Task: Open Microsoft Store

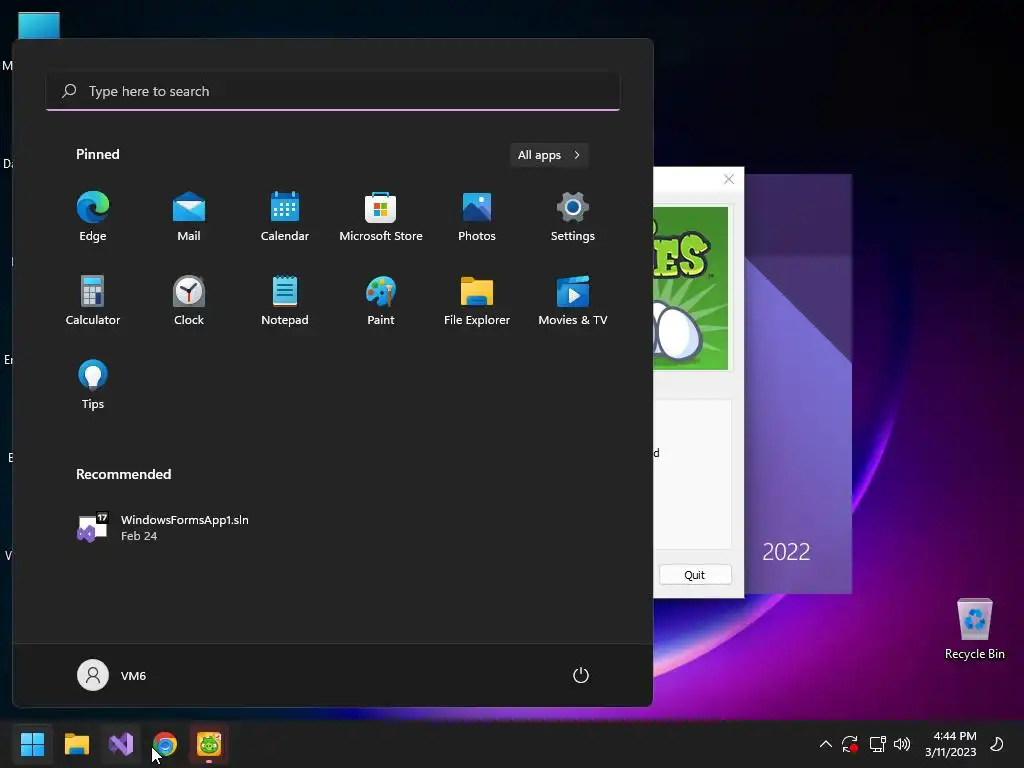Action: click(x=381, y=217)
